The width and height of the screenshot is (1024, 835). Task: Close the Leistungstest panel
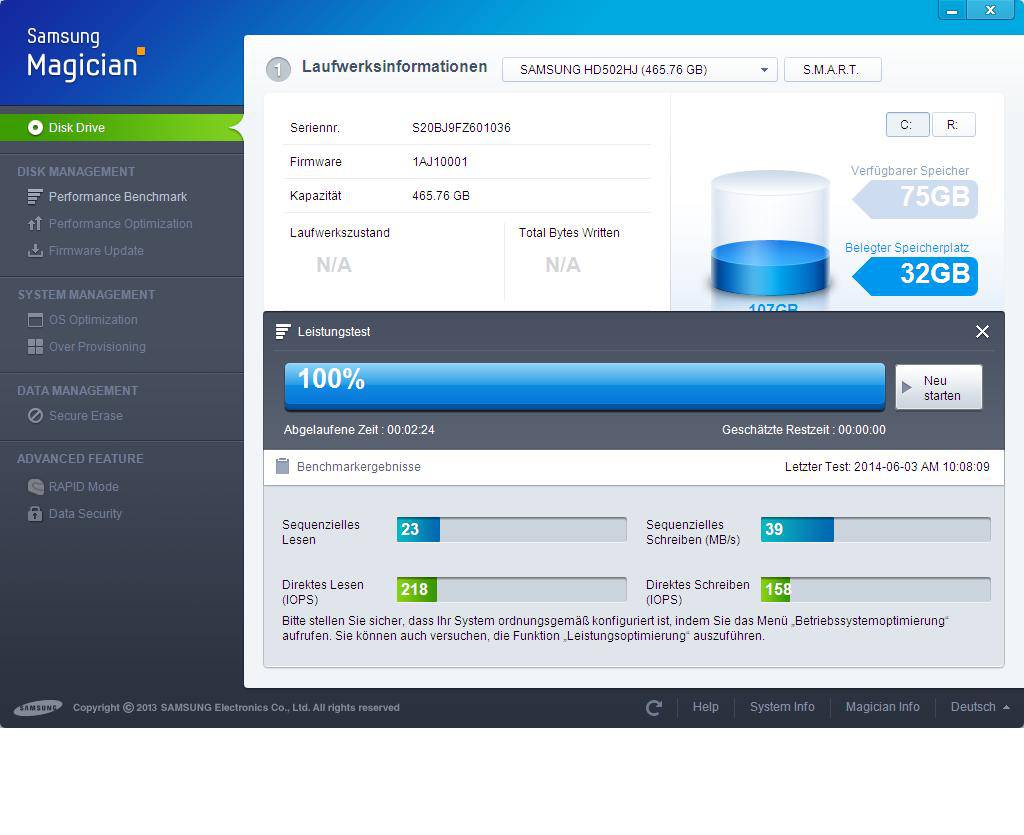click(982, 332)
